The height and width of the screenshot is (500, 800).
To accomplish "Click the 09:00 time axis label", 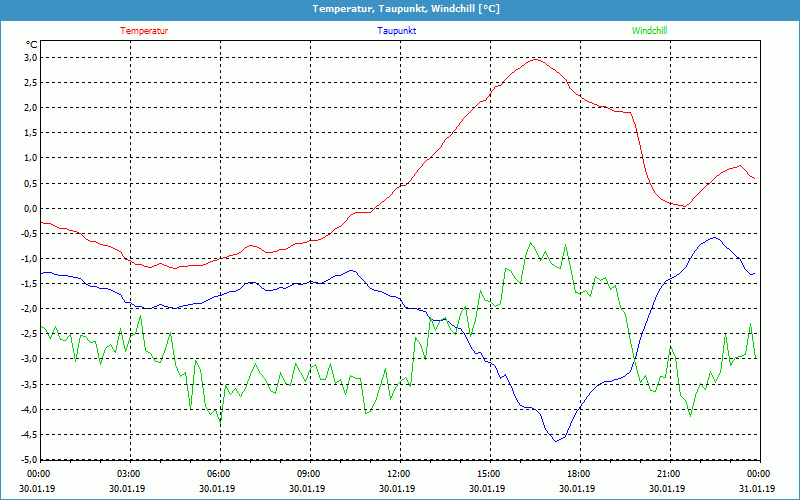I will click(x=310, y=474).
